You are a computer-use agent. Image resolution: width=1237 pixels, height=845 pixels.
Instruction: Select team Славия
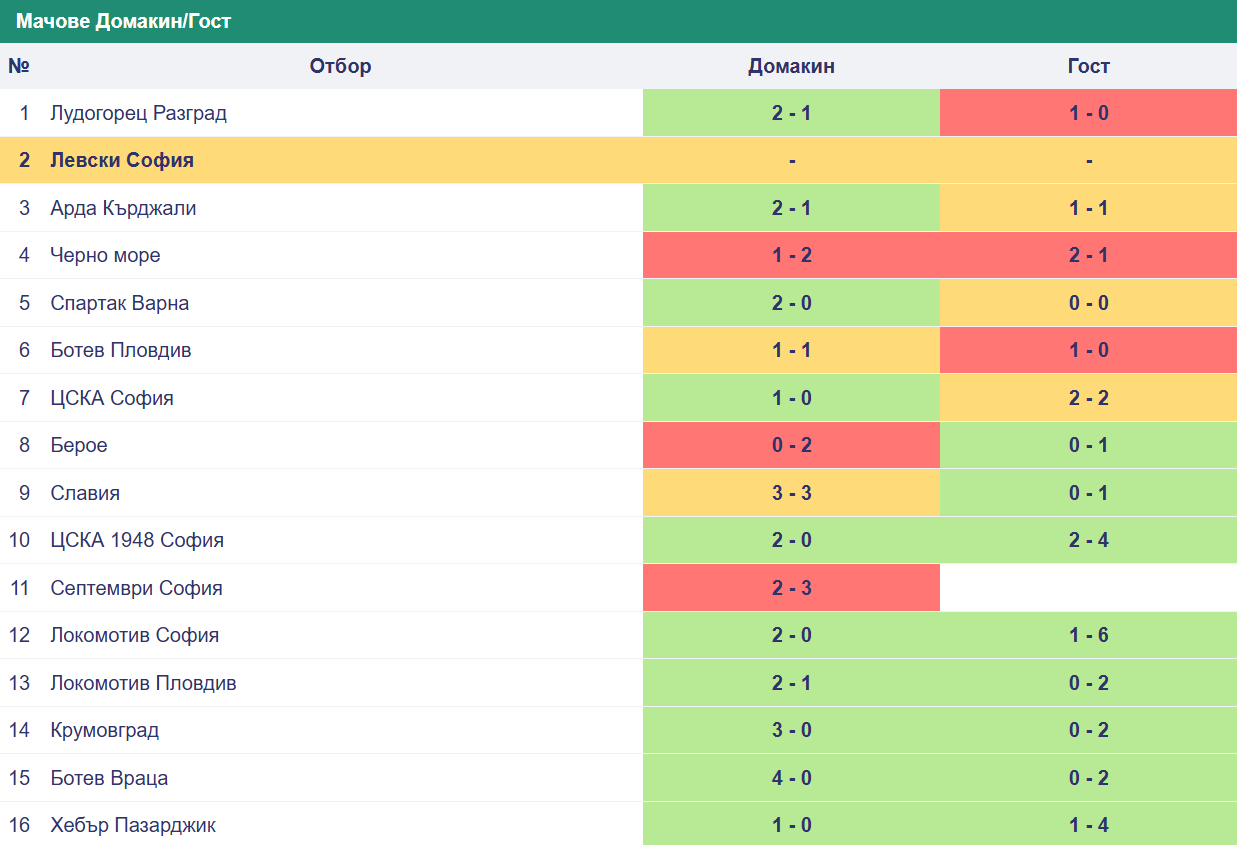click(85, 493)
